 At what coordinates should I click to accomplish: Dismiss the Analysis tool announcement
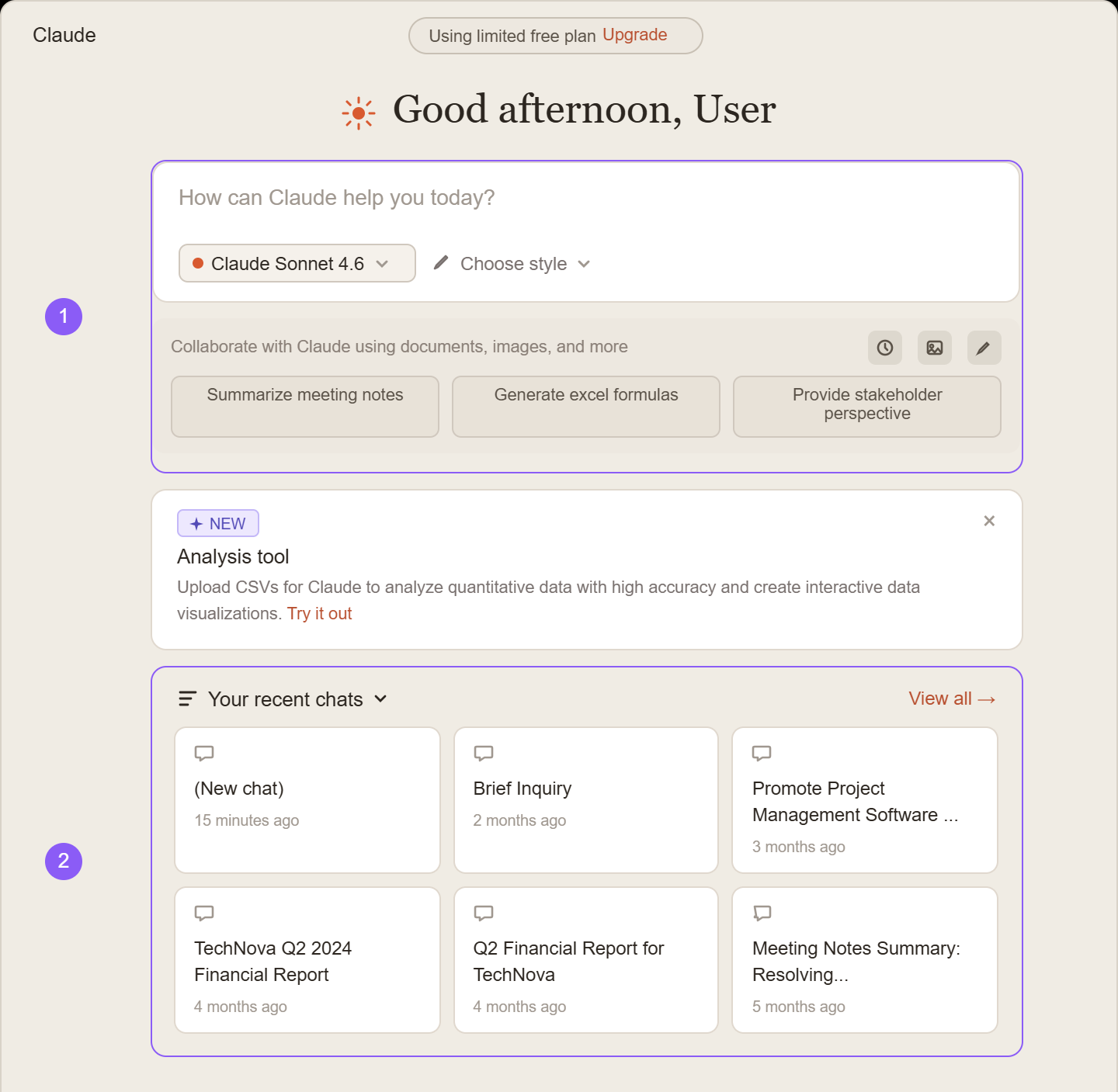[x=988, y=521]
